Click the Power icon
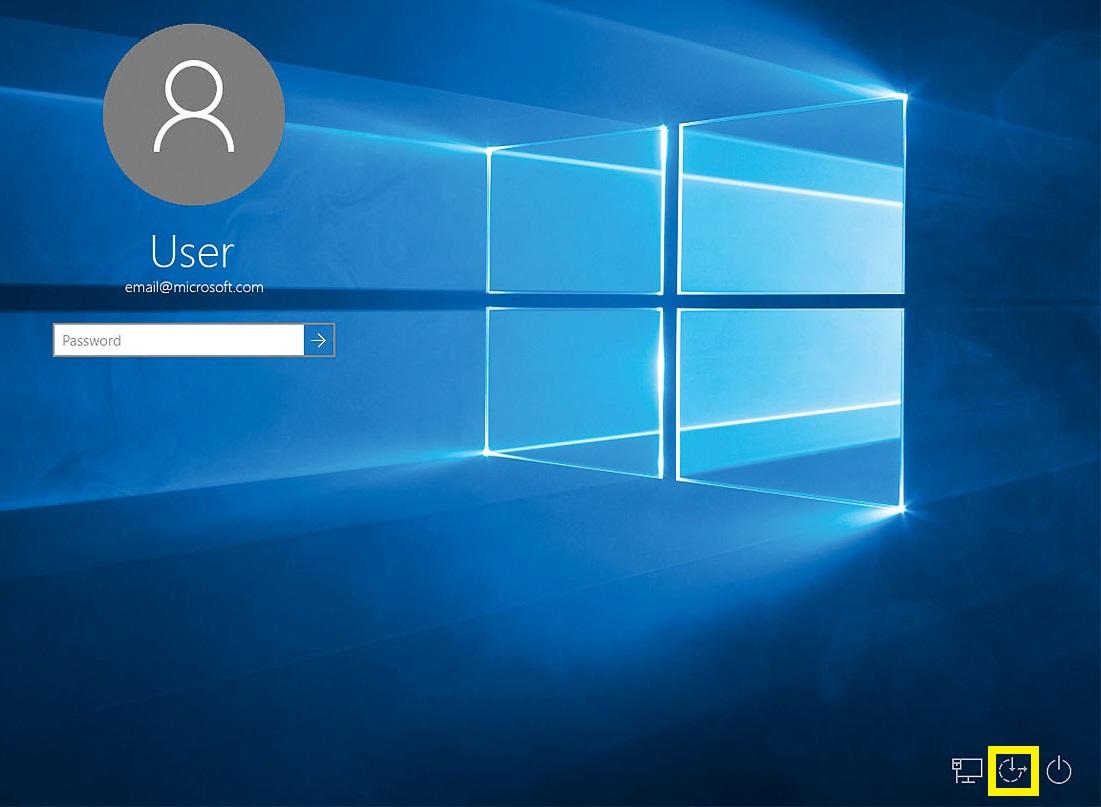 [1059, 770]
